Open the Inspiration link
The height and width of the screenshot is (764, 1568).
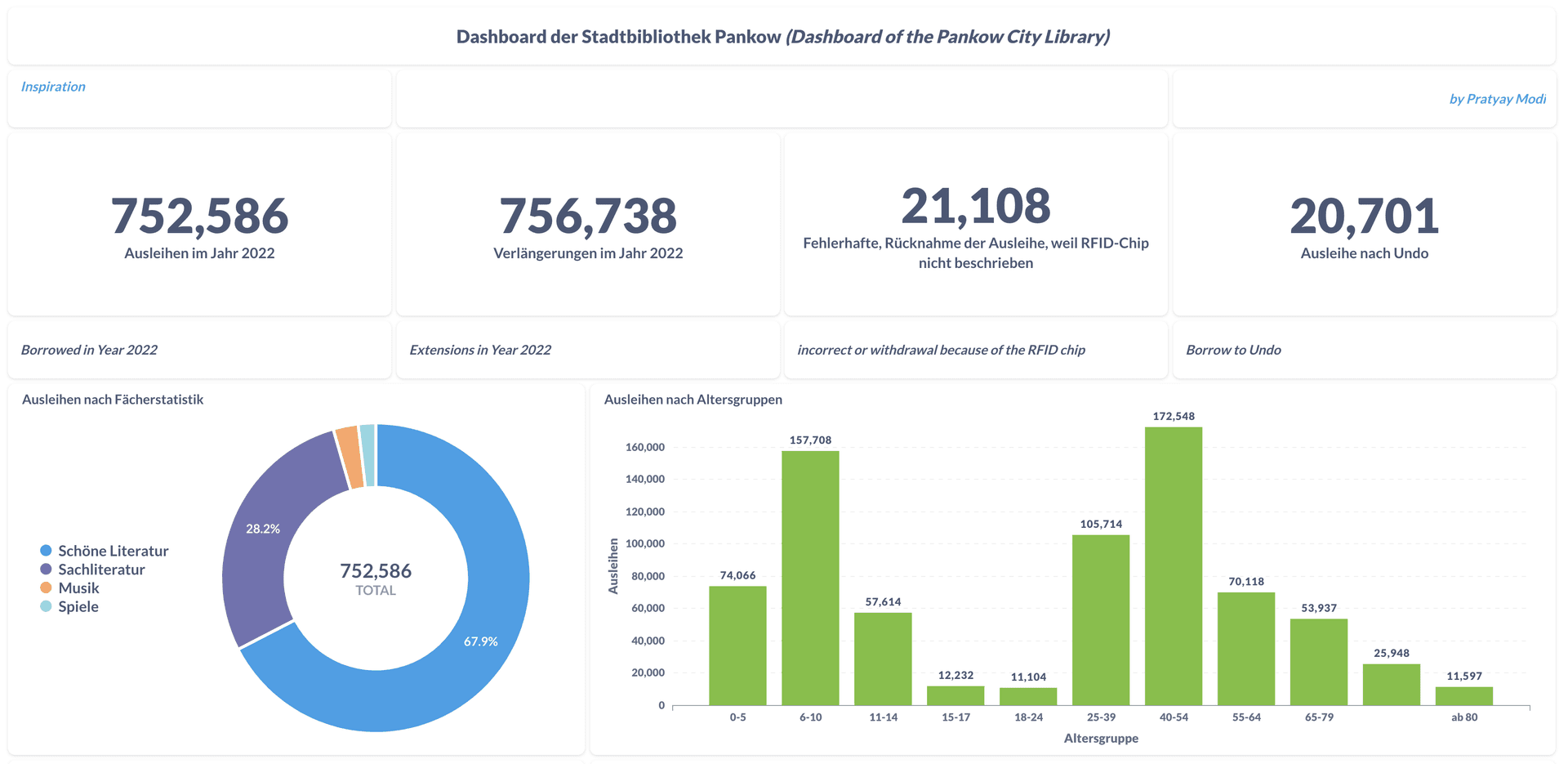[53, 87]
